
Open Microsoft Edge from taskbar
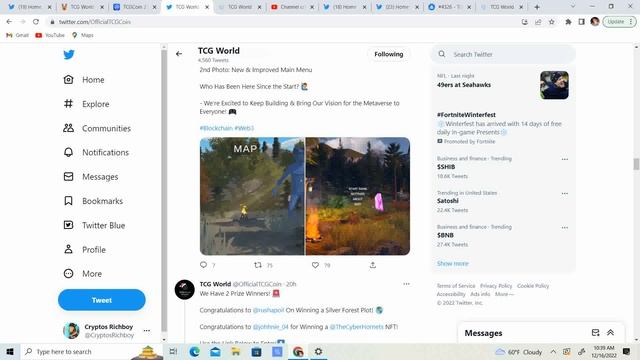point(194,351)
